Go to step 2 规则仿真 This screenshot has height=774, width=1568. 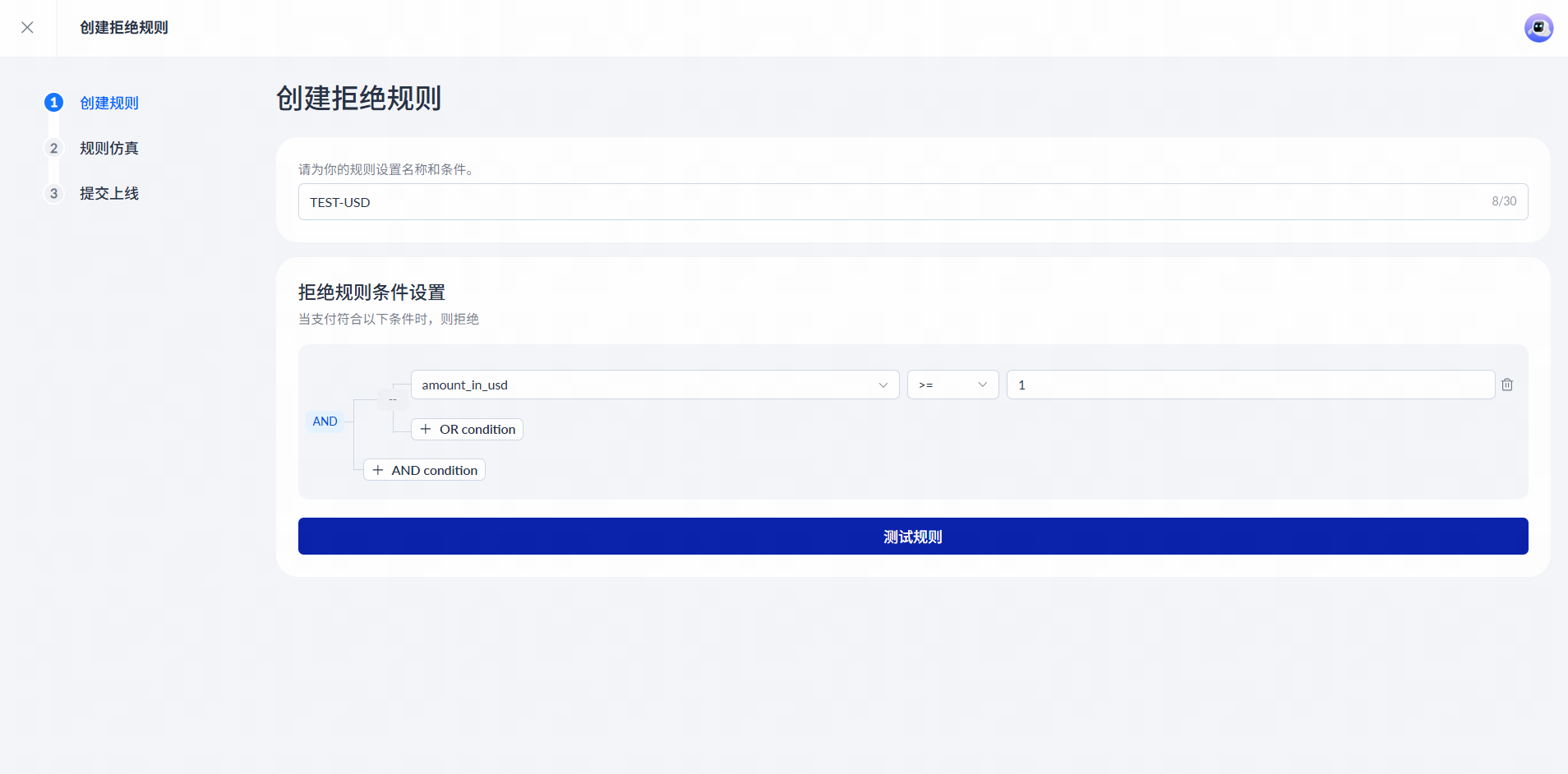[109, 148]
